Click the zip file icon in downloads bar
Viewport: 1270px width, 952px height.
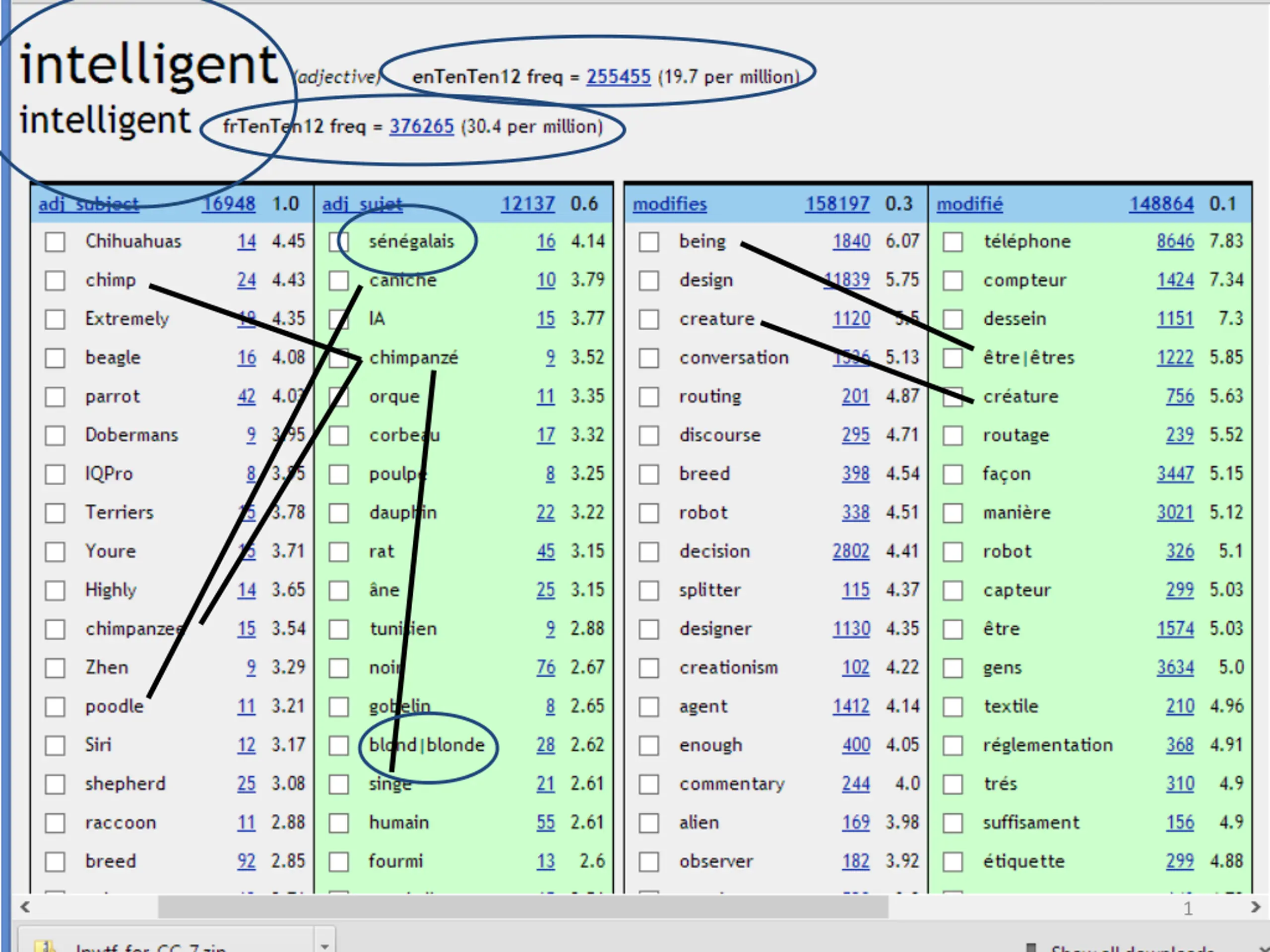click(x=45, y=947)
